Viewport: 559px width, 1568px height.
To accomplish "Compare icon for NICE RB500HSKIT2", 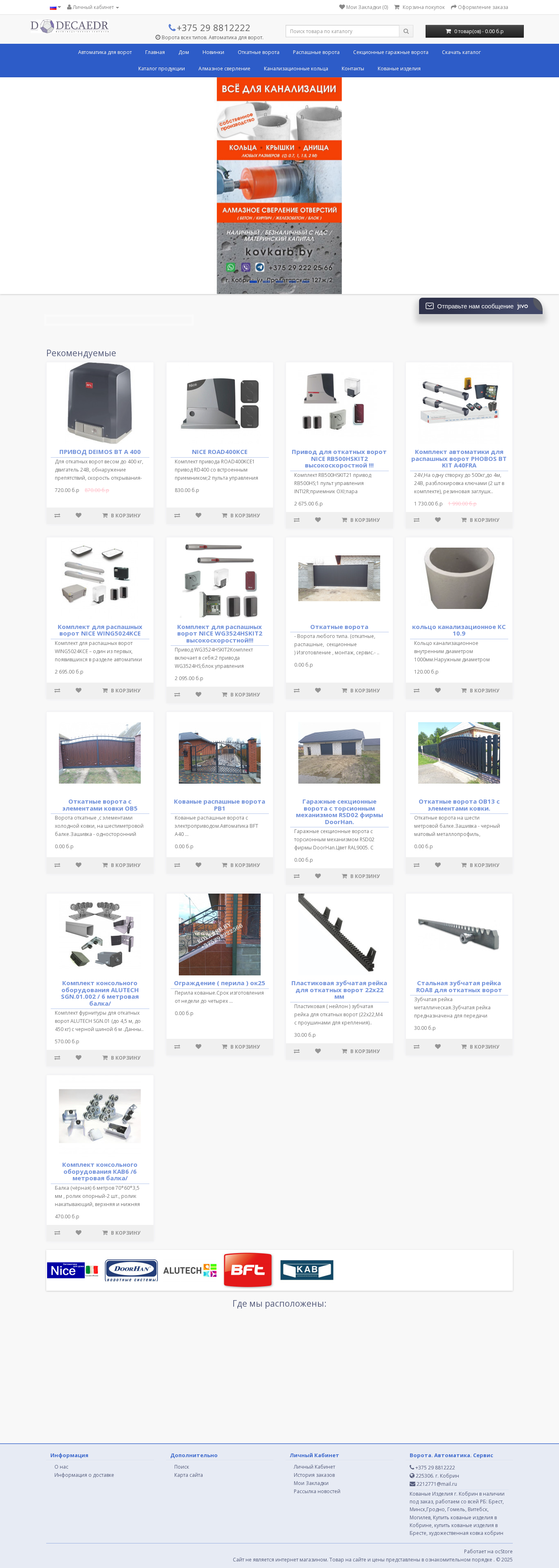I will pos(297,520).
